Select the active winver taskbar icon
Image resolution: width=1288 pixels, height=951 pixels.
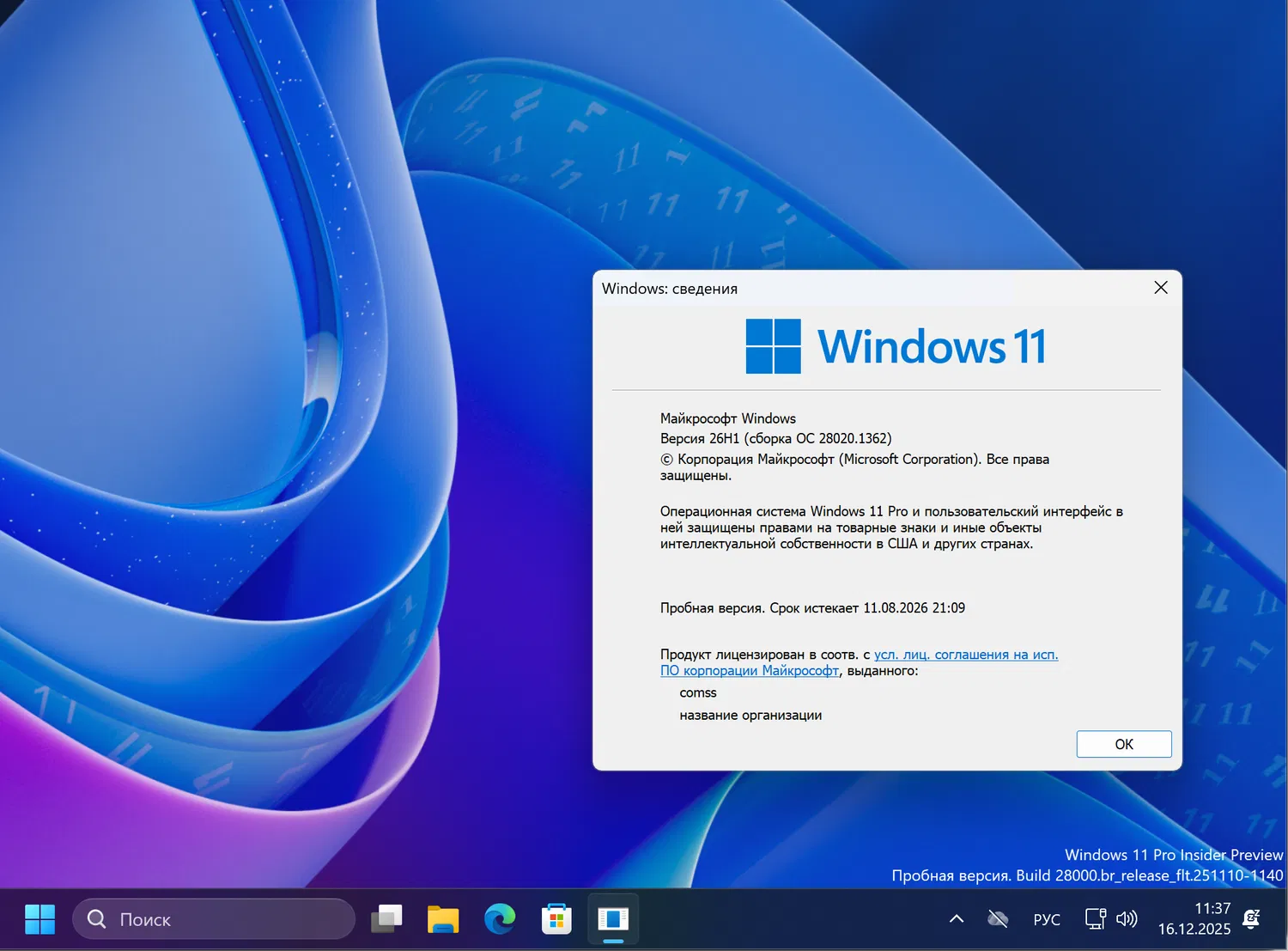[x=613, y=919]
